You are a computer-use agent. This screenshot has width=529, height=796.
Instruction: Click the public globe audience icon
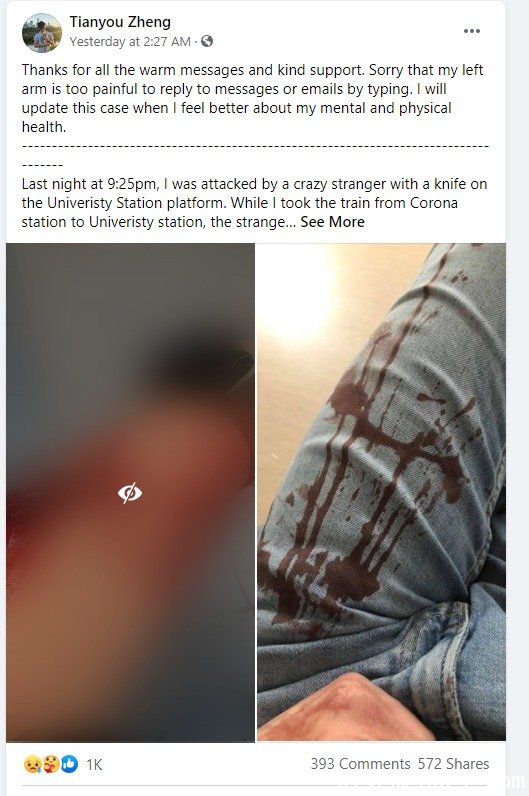[x=207, y=41]
